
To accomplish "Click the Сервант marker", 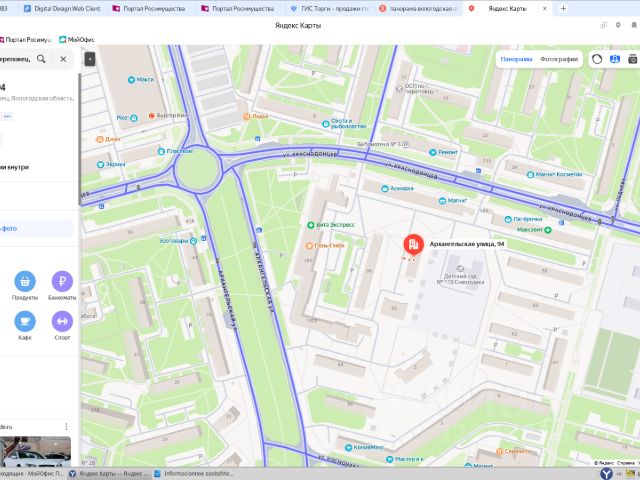I will [x=499, y=451].
